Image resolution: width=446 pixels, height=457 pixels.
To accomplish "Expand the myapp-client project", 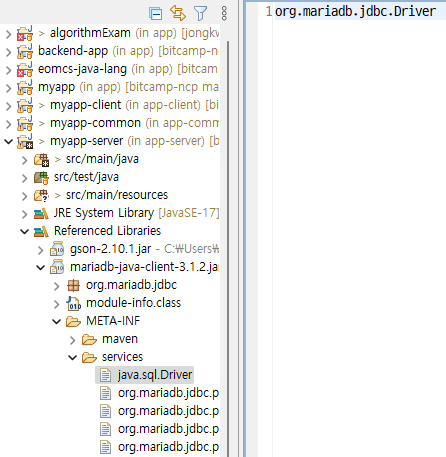I will point(8,106).
